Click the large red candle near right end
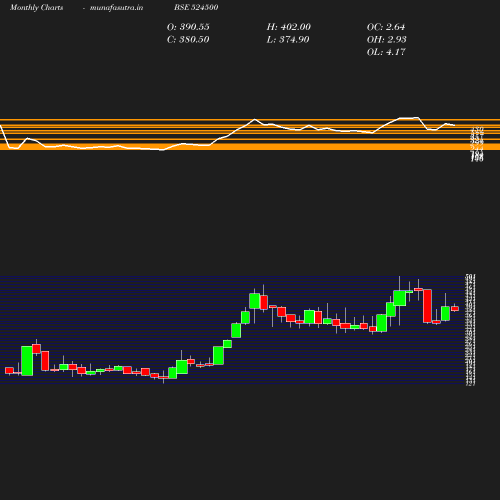The height and width of the screenshot is (500, 500). point(427,306)
